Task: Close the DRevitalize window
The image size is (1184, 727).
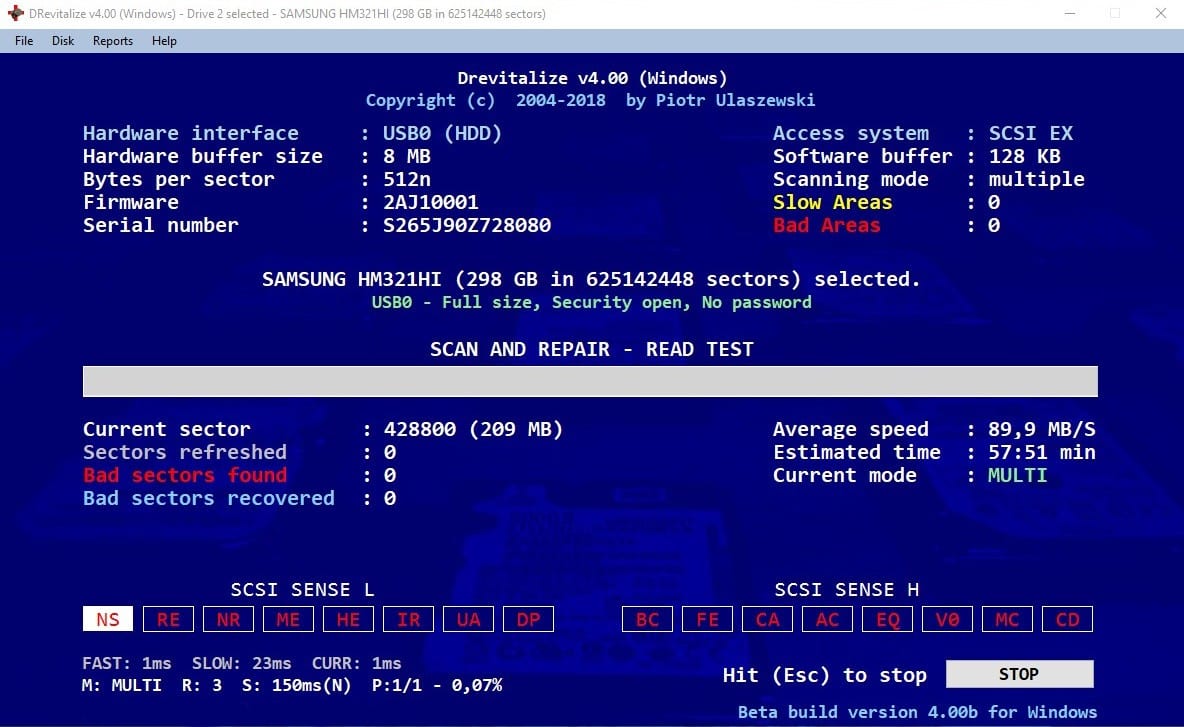Action: (1161, 14)
